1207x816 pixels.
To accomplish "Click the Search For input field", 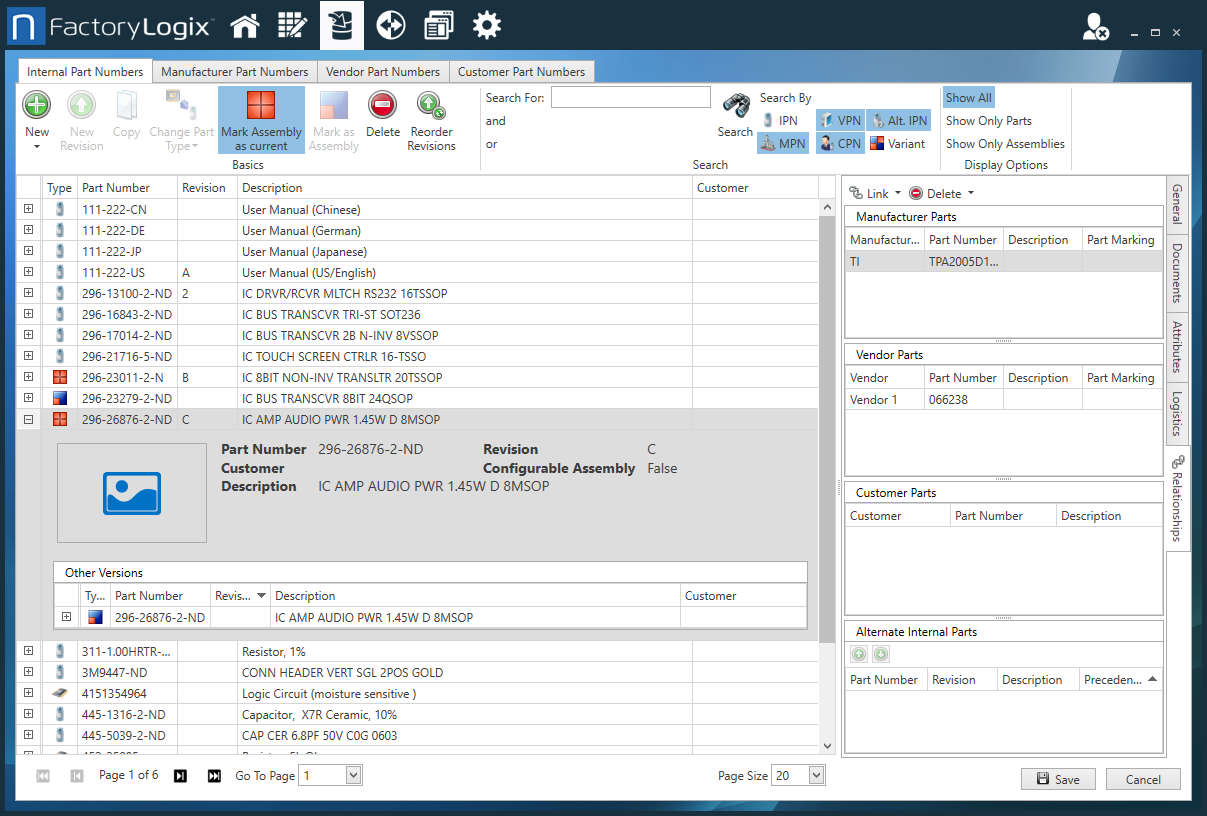I will (x=630, y=98).
